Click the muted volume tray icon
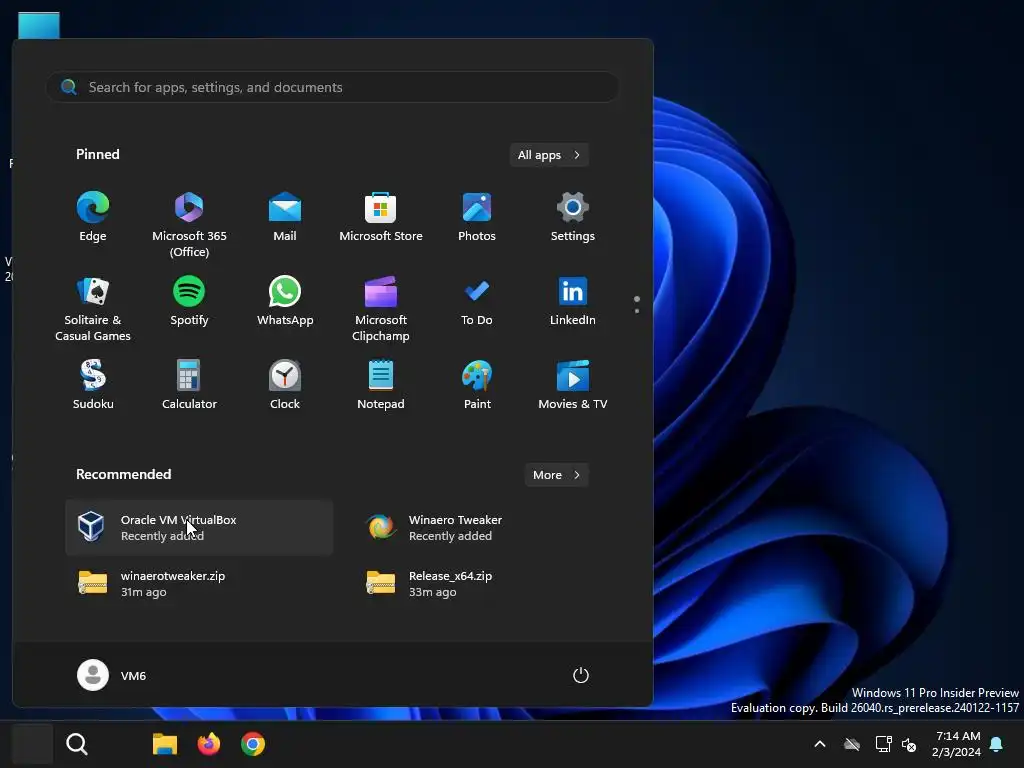This screenshot has height=768, width=1024. click(x=909, y=744)
